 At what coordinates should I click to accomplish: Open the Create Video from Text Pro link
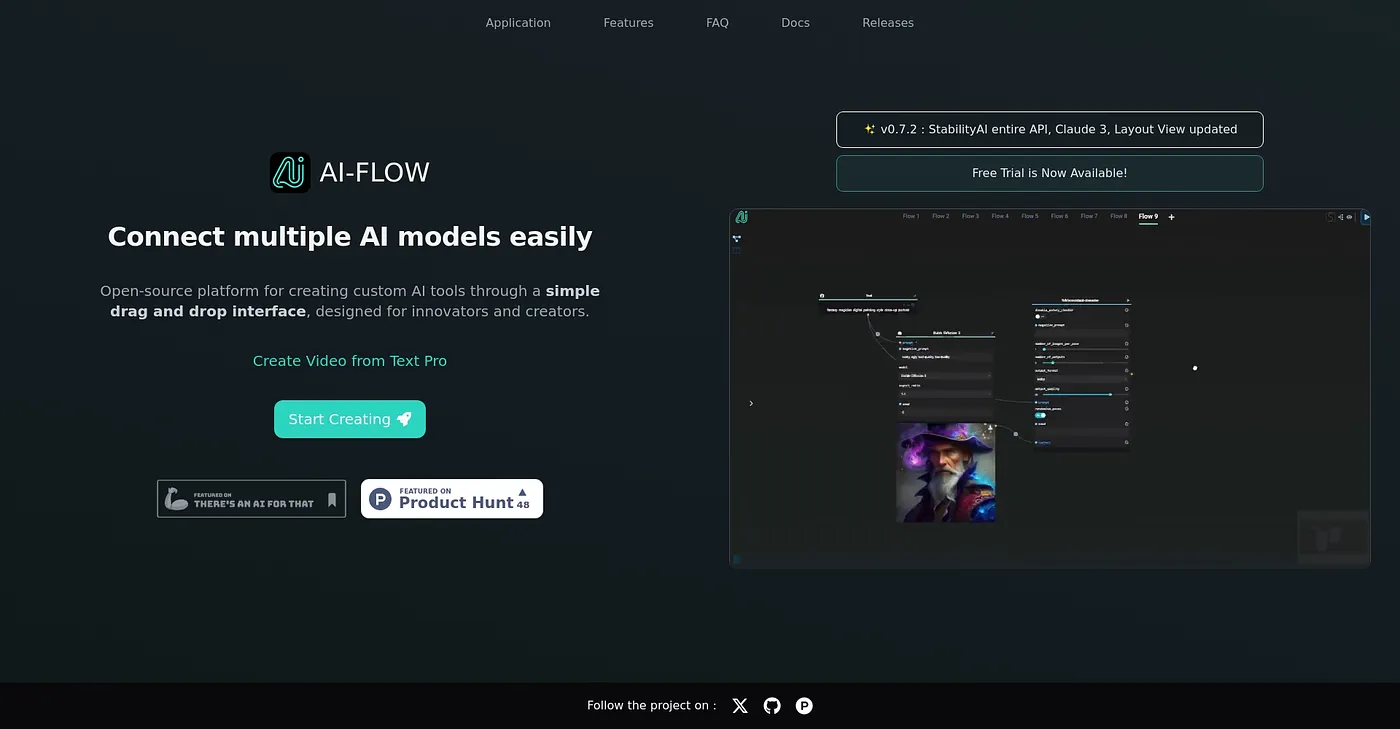coord(350,361)
